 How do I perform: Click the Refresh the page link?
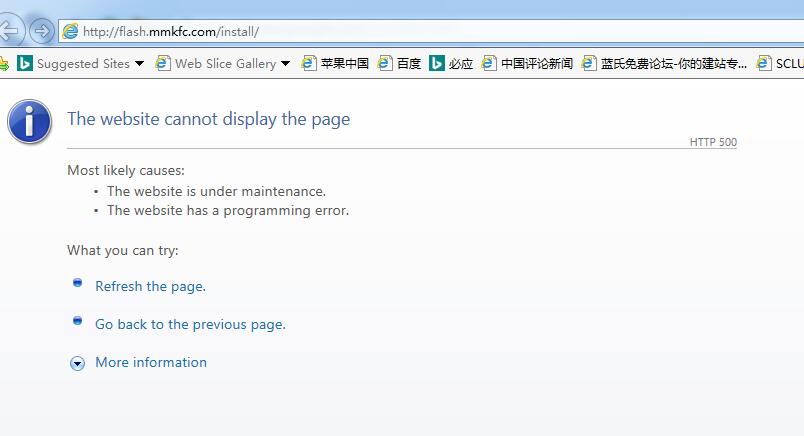pyautogui.click(x=150, y=286)
